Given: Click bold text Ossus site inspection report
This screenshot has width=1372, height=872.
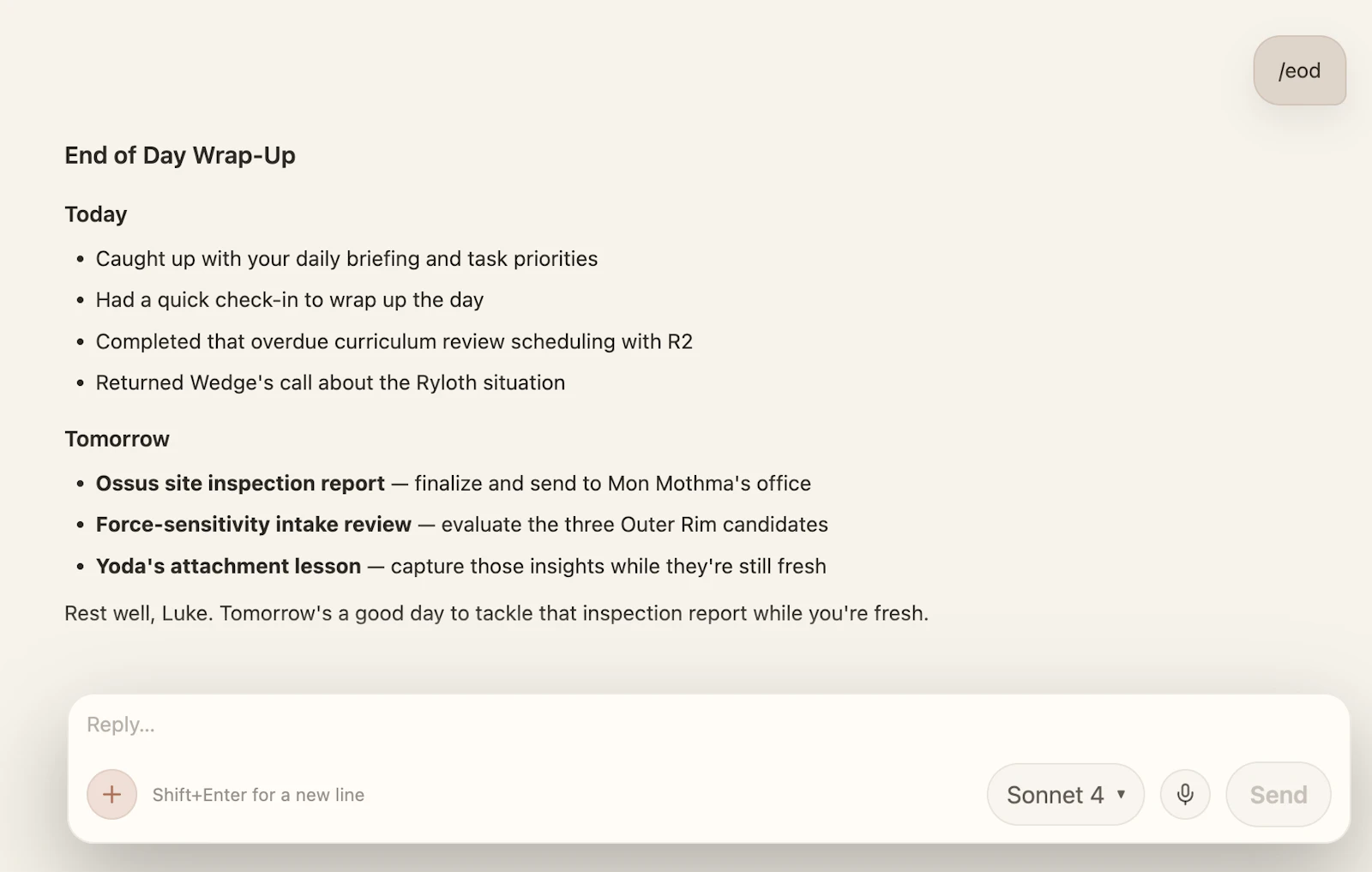Looking at the screenshot, I should click(x=240, y=483).
